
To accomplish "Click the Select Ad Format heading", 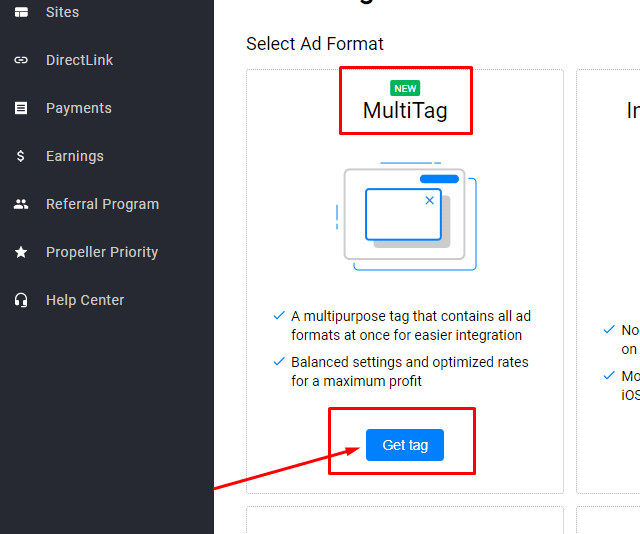I will coord(315,44).
